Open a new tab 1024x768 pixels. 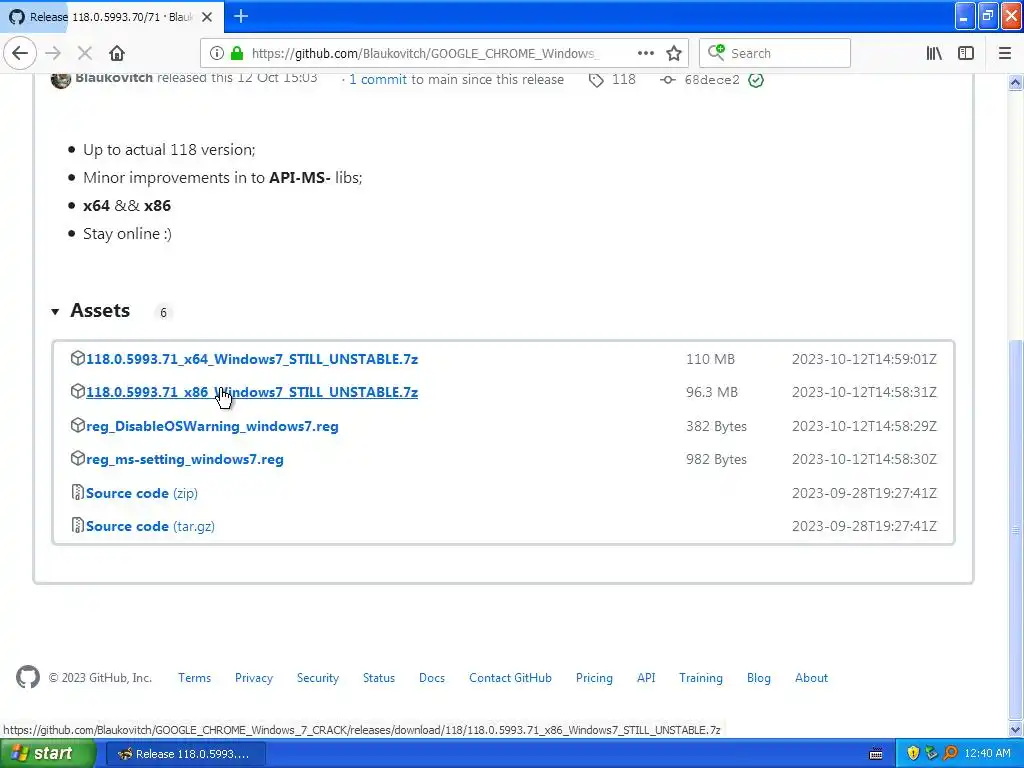tap(241, 16)
